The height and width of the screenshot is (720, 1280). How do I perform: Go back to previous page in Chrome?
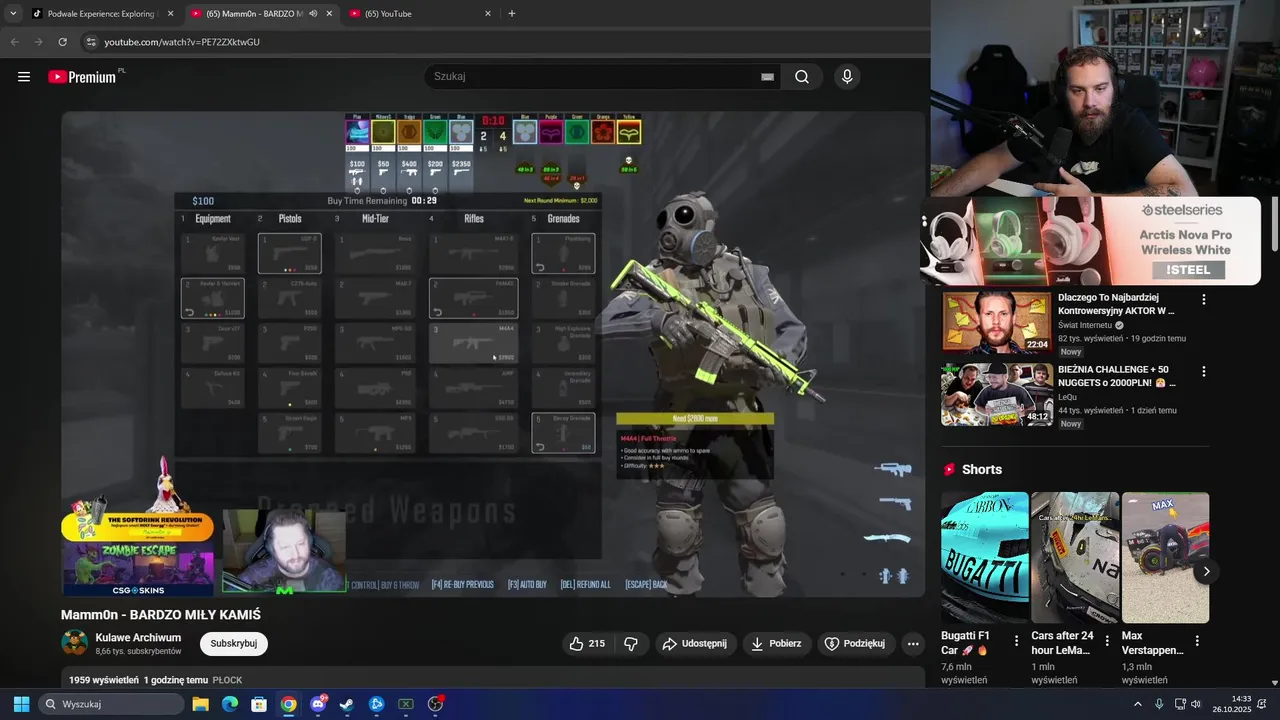coord(15,42)
